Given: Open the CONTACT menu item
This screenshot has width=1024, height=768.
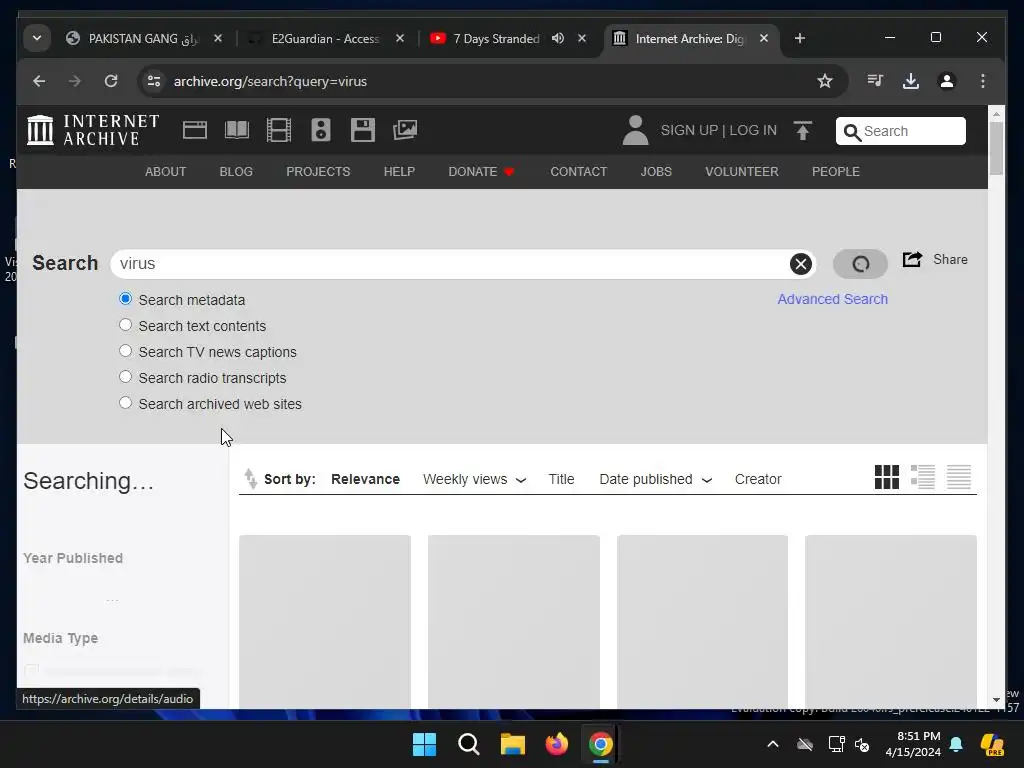Looking at the screenshot, I should (578, 172).
